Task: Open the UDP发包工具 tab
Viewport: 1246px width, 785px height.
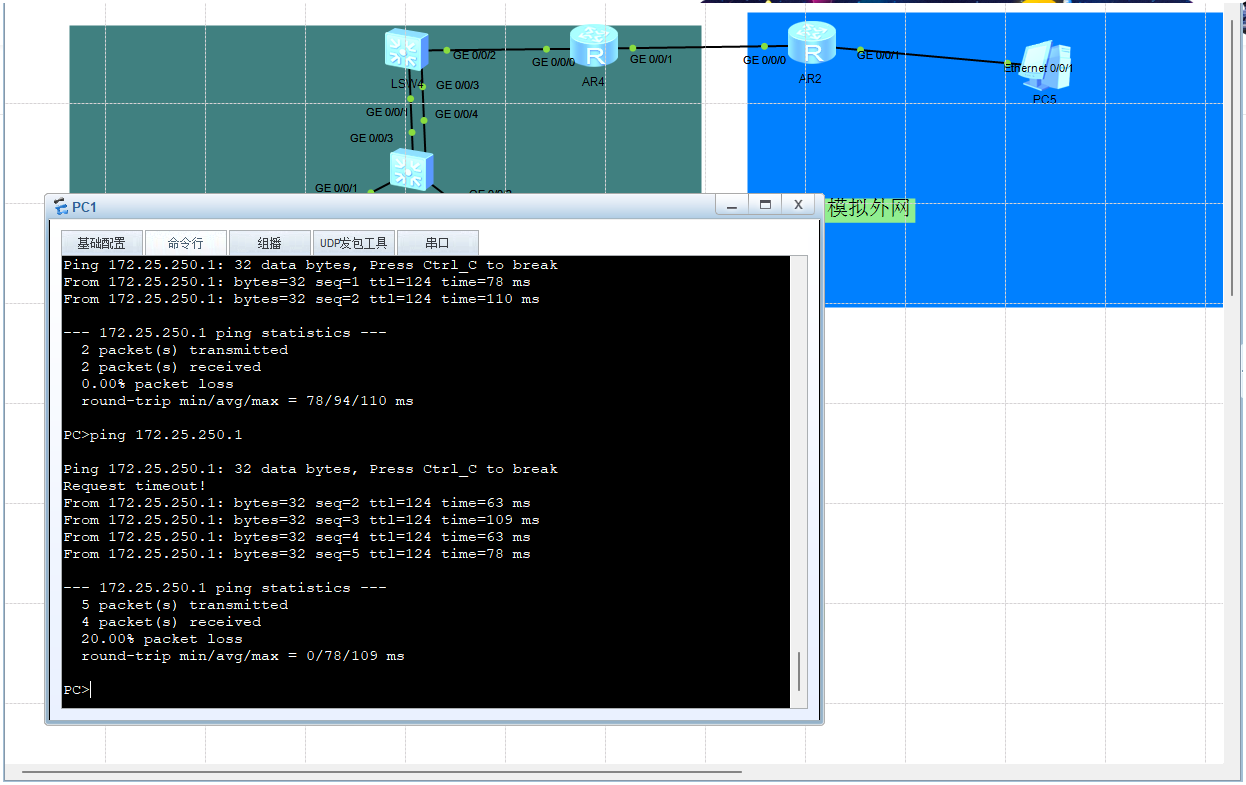Action: tap(353, 243)
